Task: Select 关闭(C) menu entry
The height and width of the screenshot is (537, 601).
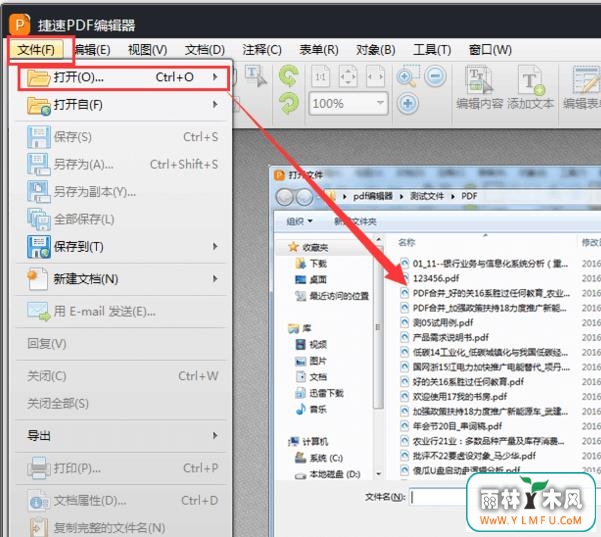Action: (123, 376)
